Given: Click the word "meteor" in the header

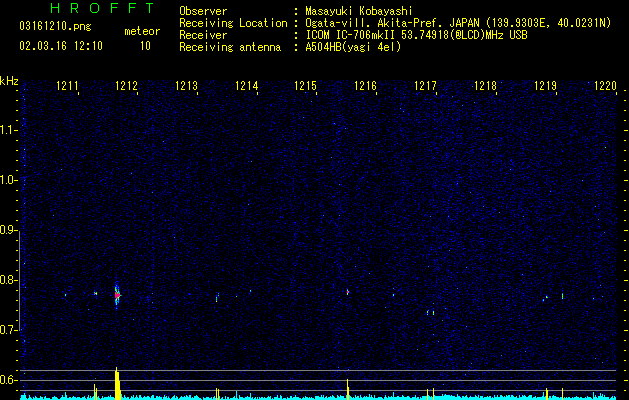Looking at the screenshot, I should (x=142, y=31).
